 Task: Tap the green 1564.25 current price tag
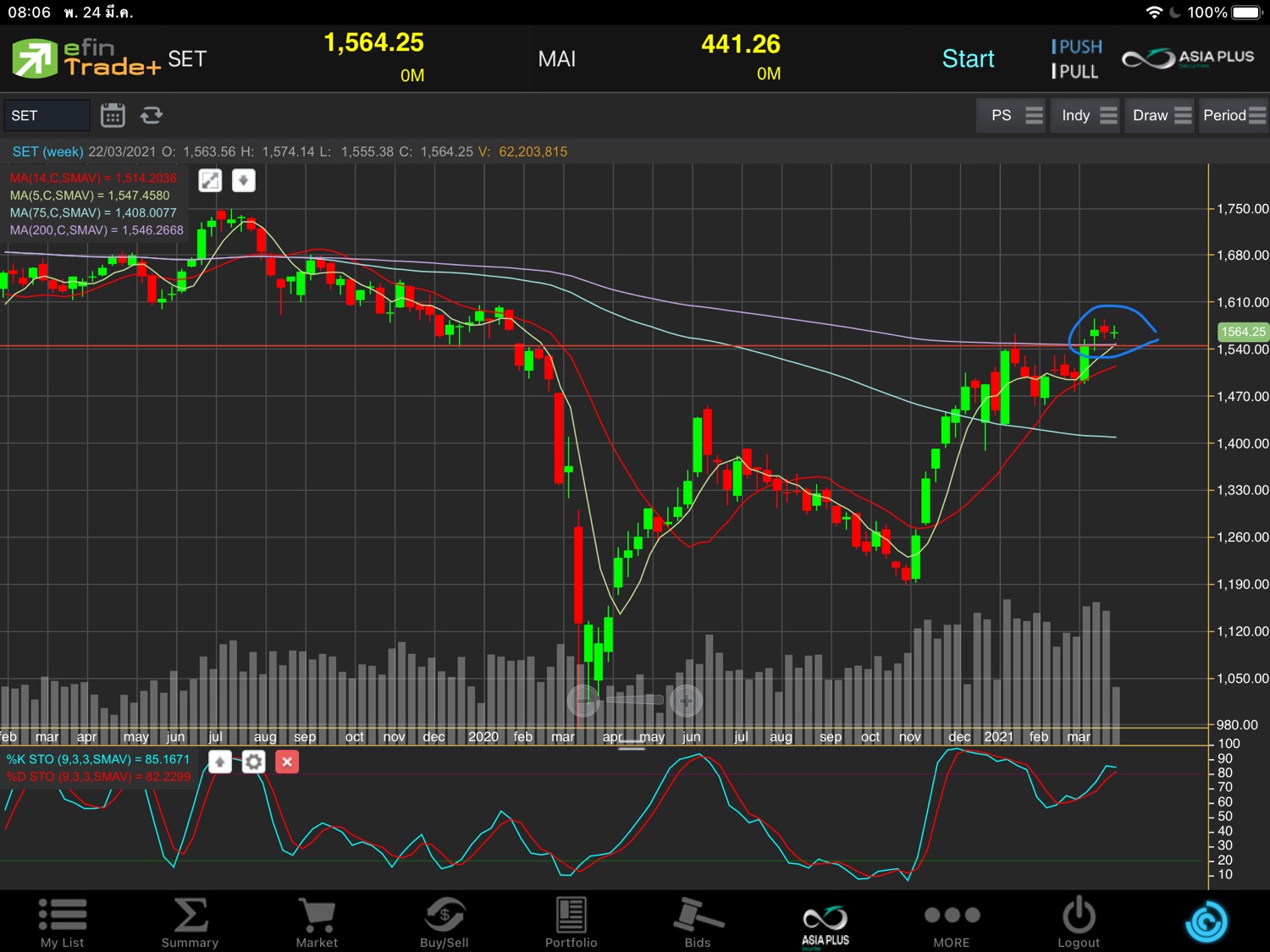[1243, 332]
